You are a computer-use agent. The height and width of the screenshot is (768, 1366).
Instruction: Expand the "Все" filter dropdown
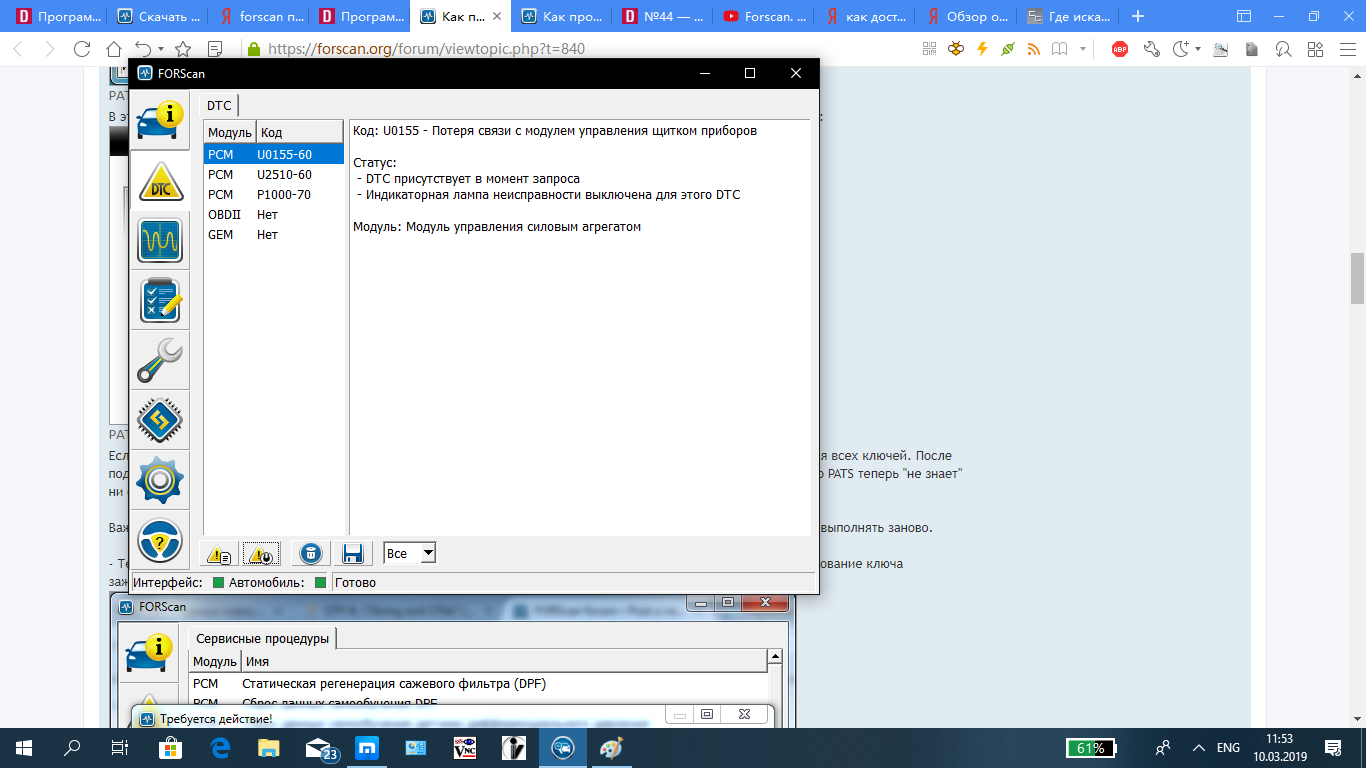(x=428, y=553)
